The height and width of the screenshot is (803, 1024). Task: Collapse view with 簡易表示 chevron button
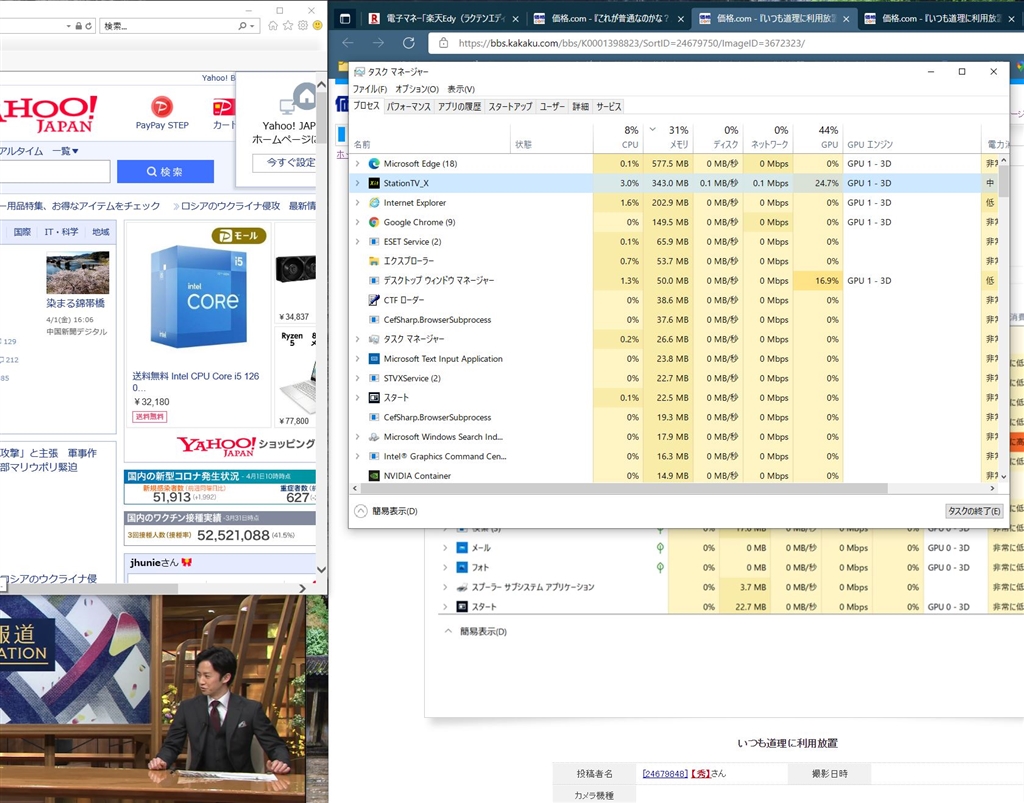point(360,511)
